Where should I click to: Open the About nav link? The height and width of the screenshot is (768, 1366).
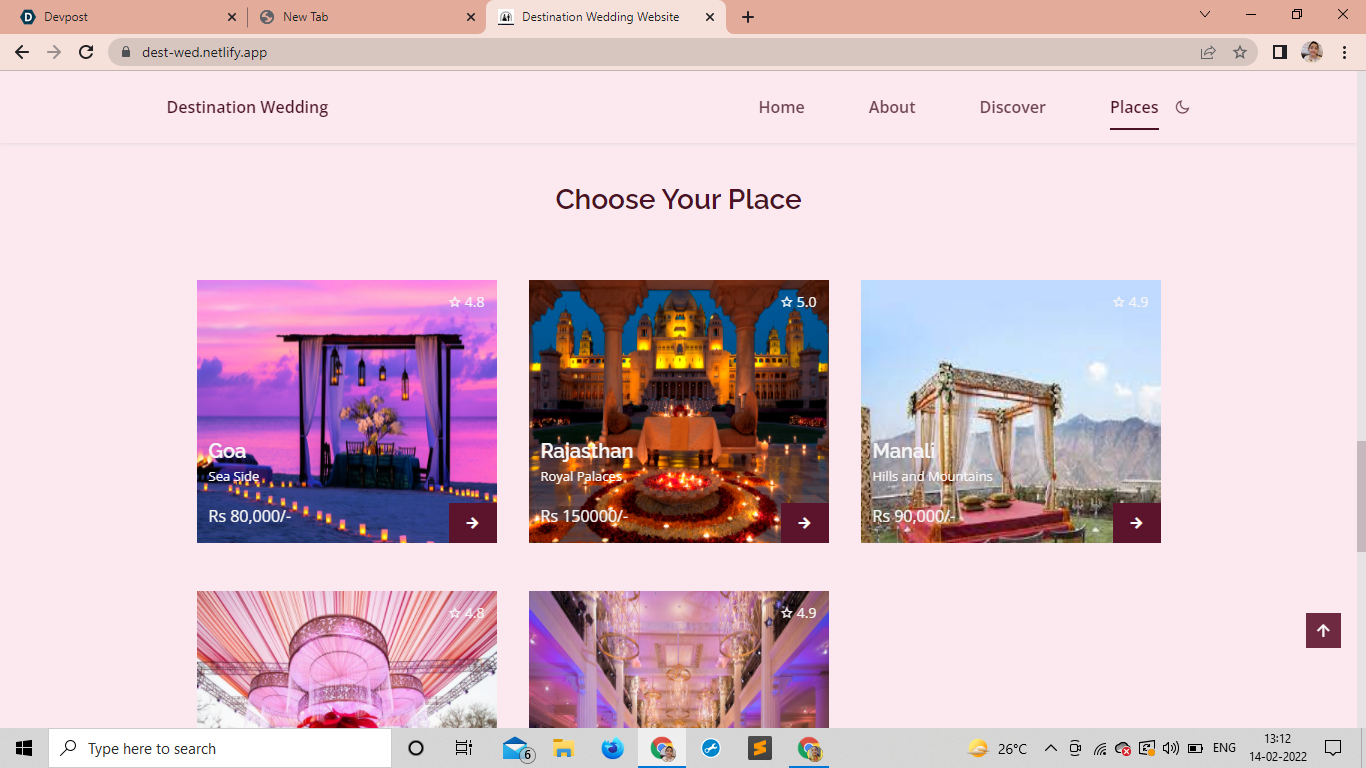pyautogui.click(x=892, y=107)
